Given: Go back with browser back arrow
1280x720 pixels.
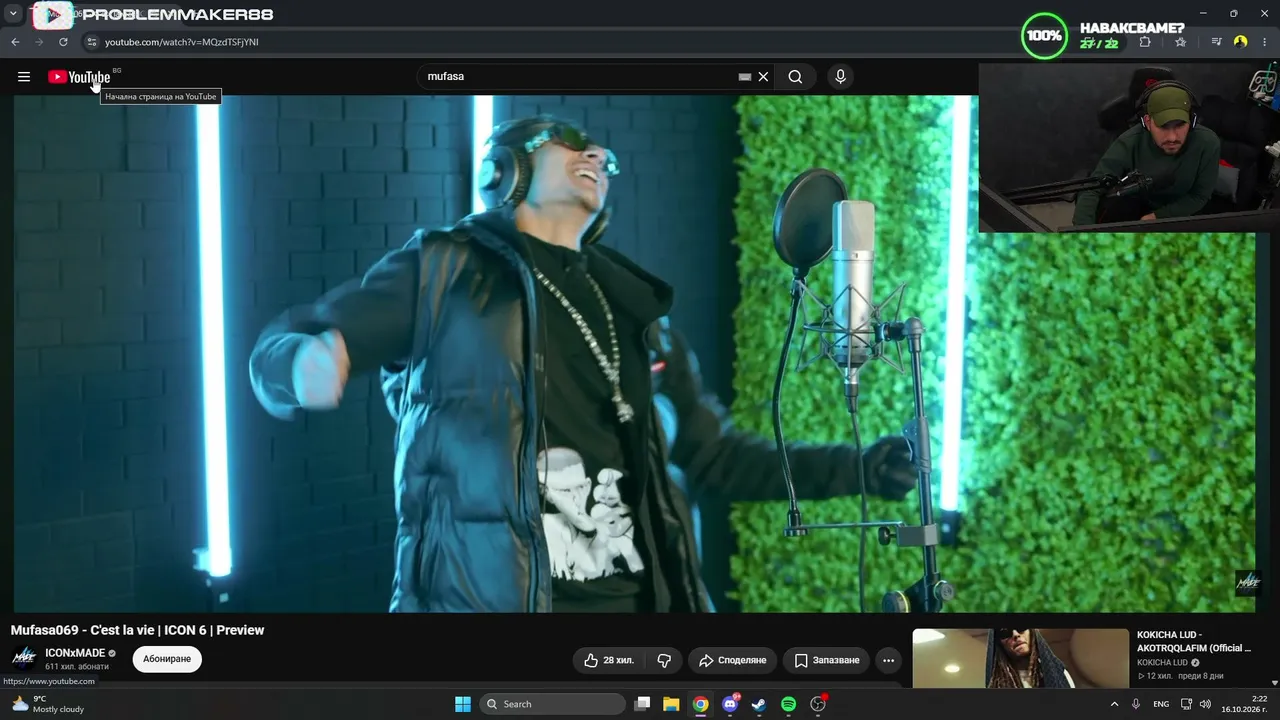Looking at the screenshot, I should 15,42.
